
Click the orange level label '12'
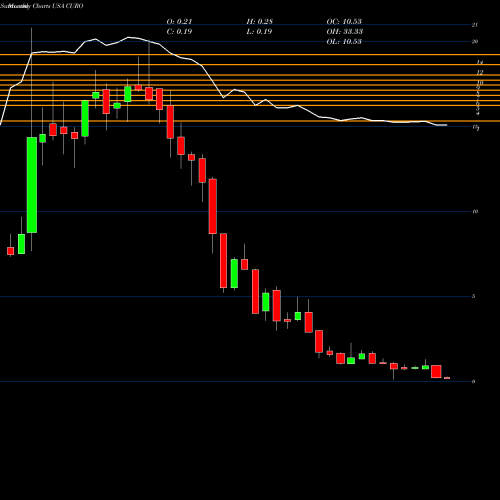pyautogui.click(x=480, y=72)
